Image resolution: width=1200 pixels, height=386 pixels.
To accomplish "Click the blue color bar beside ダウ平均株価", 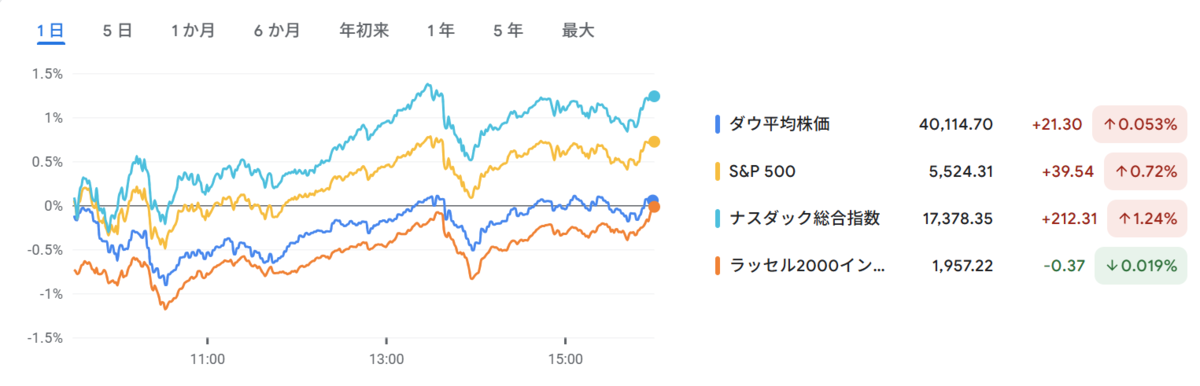I will pyautogui.click(x=717, y=124).
